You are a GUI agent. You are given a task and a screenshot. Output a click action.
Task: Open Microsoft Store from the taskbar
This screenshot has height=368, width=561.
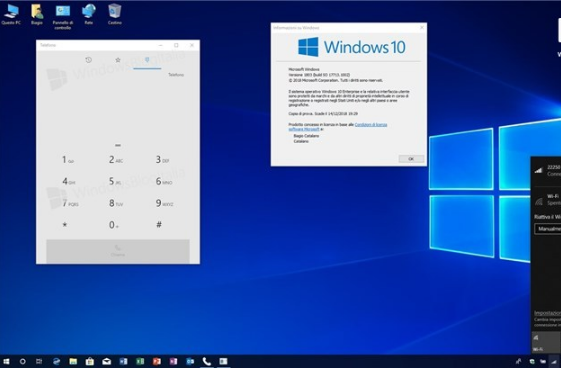point(90,362)
